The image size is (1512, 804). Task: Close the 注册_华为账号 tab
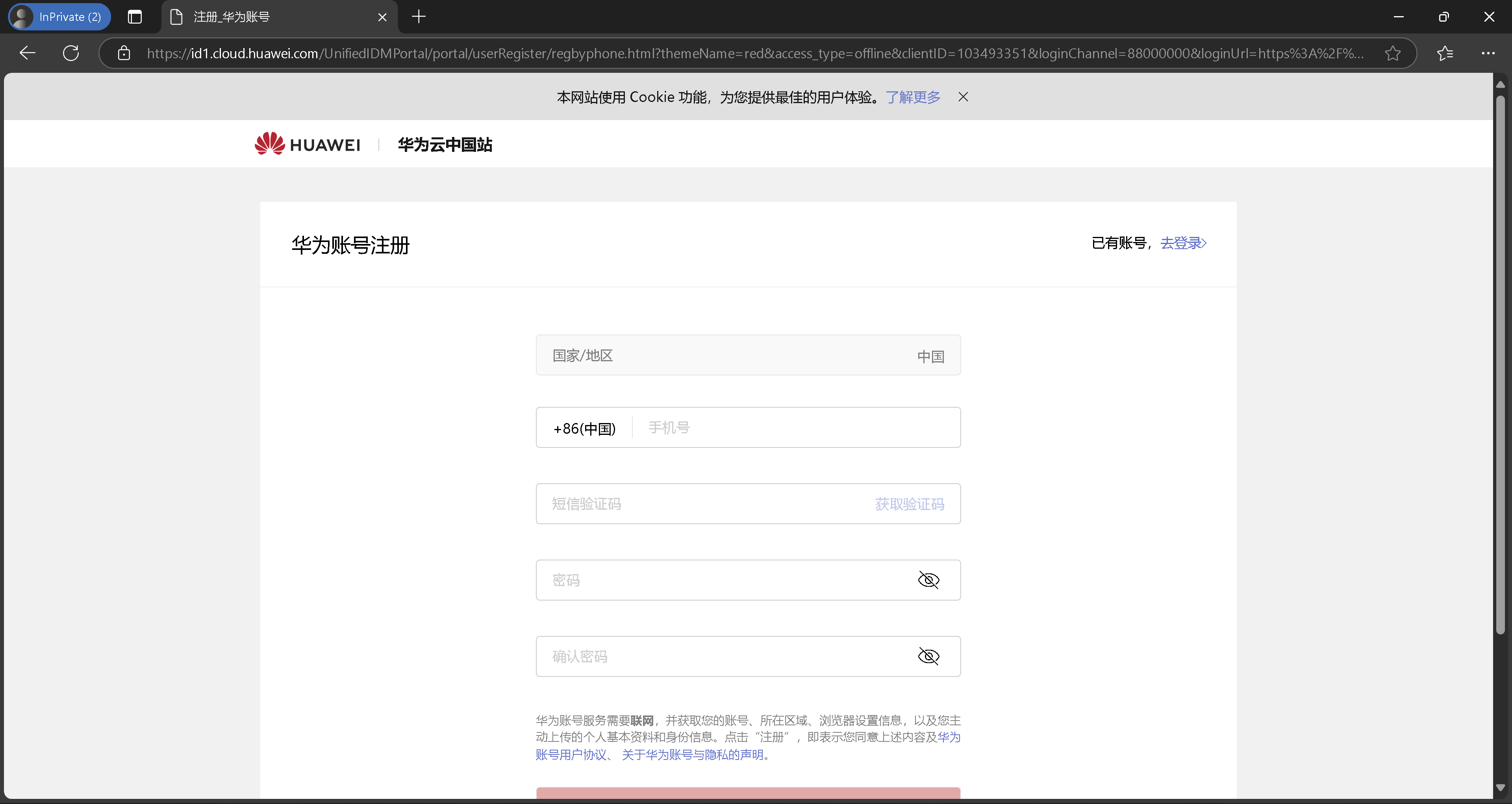pyautogui.click(x=382, y=17)
